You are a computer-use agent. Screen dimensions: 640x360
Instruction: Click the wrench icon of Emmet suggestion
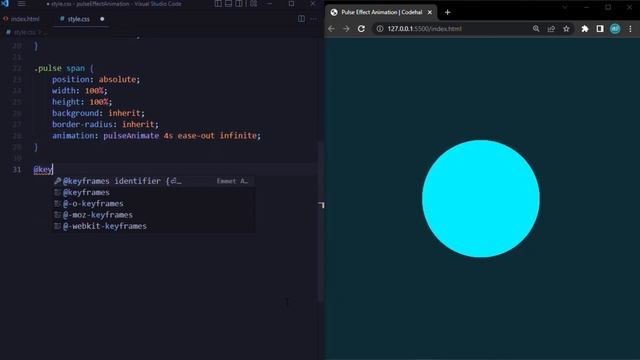pos(58,181)
